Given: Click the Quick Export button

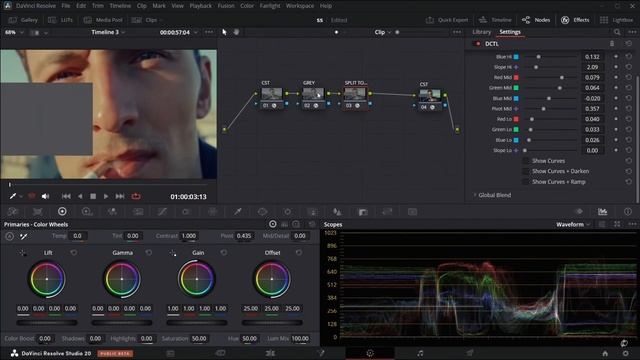Looking at the screenshot, I should pyautogui.click(x=447, y=20).
